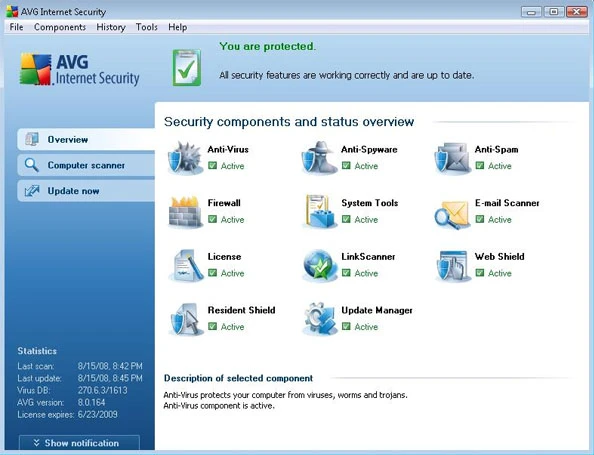
Task: Open the Anti-Virus component icon
Action: click(x=185, y=158)
